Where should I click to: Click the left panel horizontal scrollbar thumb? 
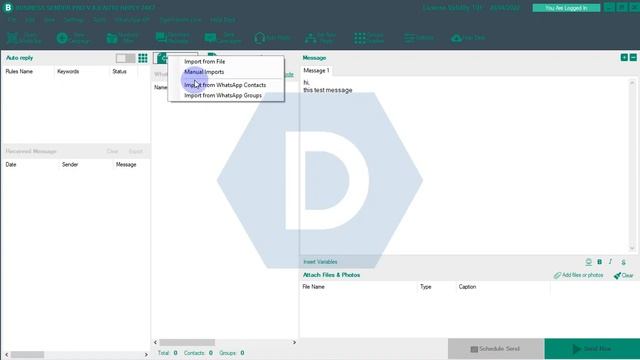(x=27, y=355)
